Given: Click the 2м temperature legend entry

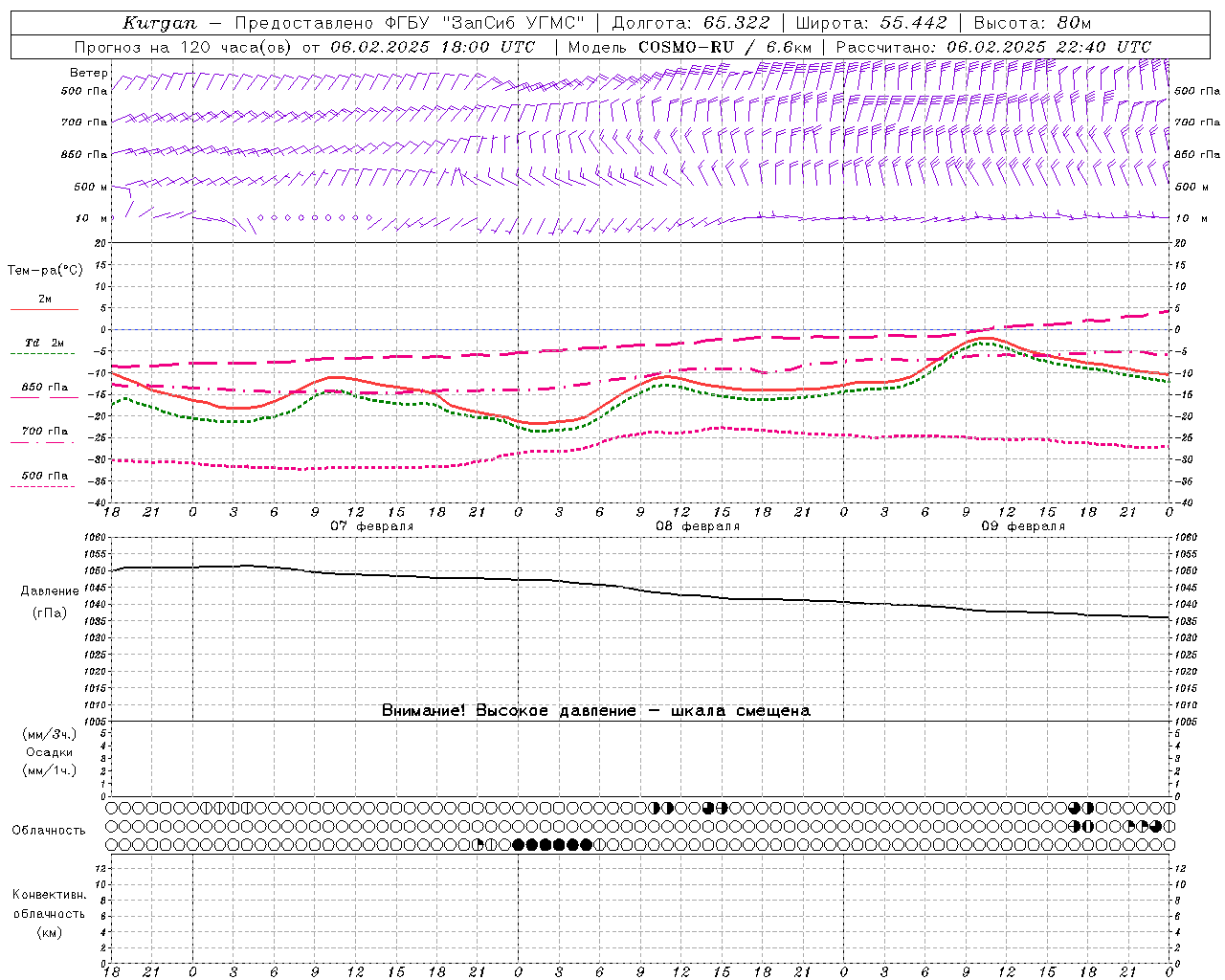Looking at the screenshot, I should (x=45, y=299).
